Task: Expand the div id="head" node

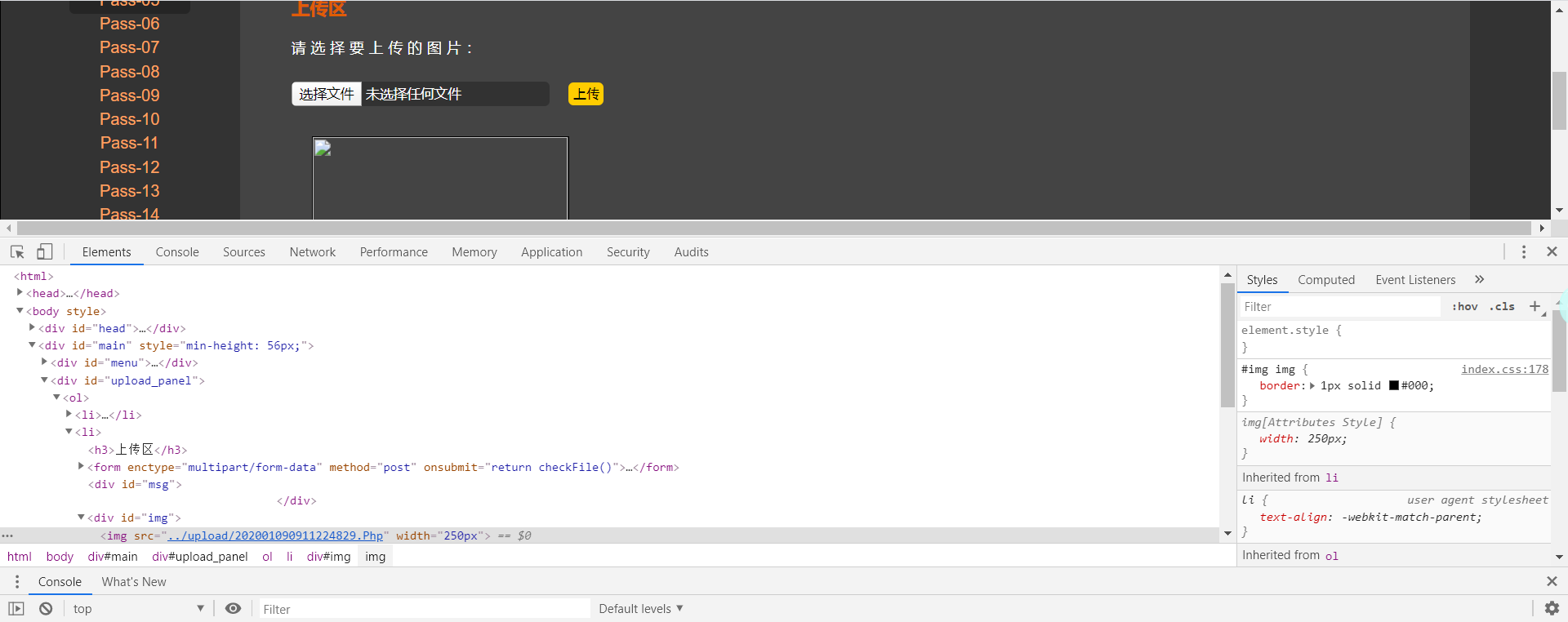Action: point(32,328)
